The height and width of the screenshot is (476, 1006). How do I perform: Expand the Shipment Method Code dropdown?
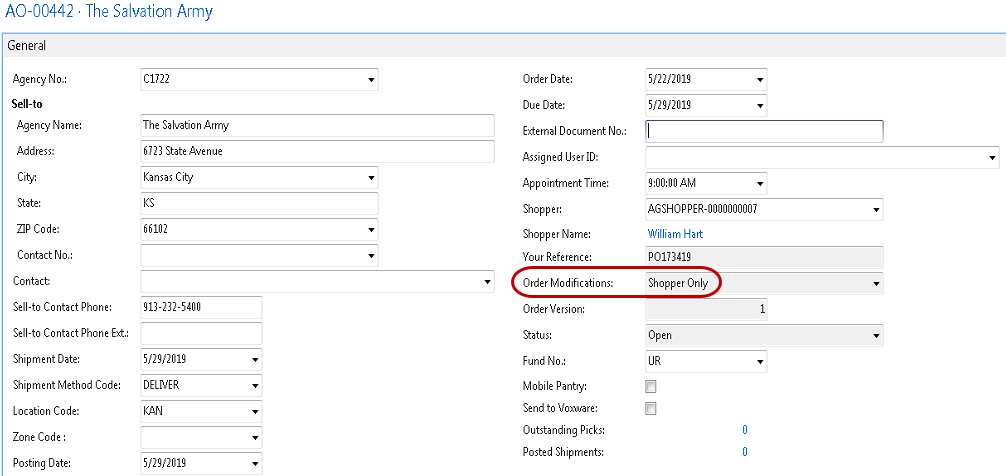tap(254, 386)
